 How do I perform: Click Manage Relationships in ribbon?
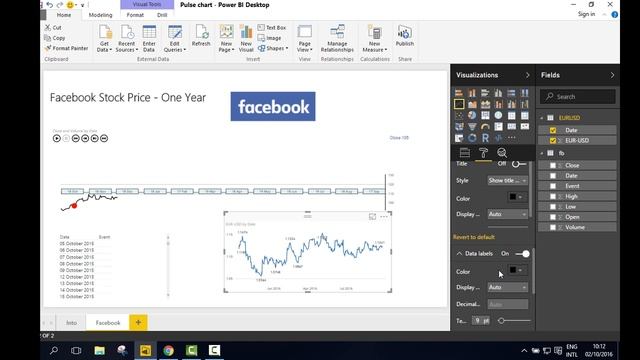[x=337, y=39]
